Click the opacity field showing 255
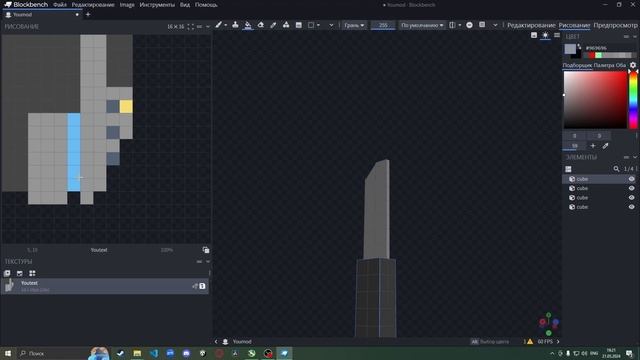This screenshot has width=640, height=360. point(383,25)
